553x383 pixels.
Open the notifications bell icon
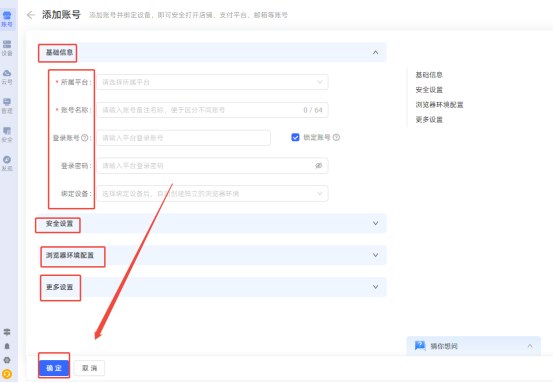click(x=7, y=346)
